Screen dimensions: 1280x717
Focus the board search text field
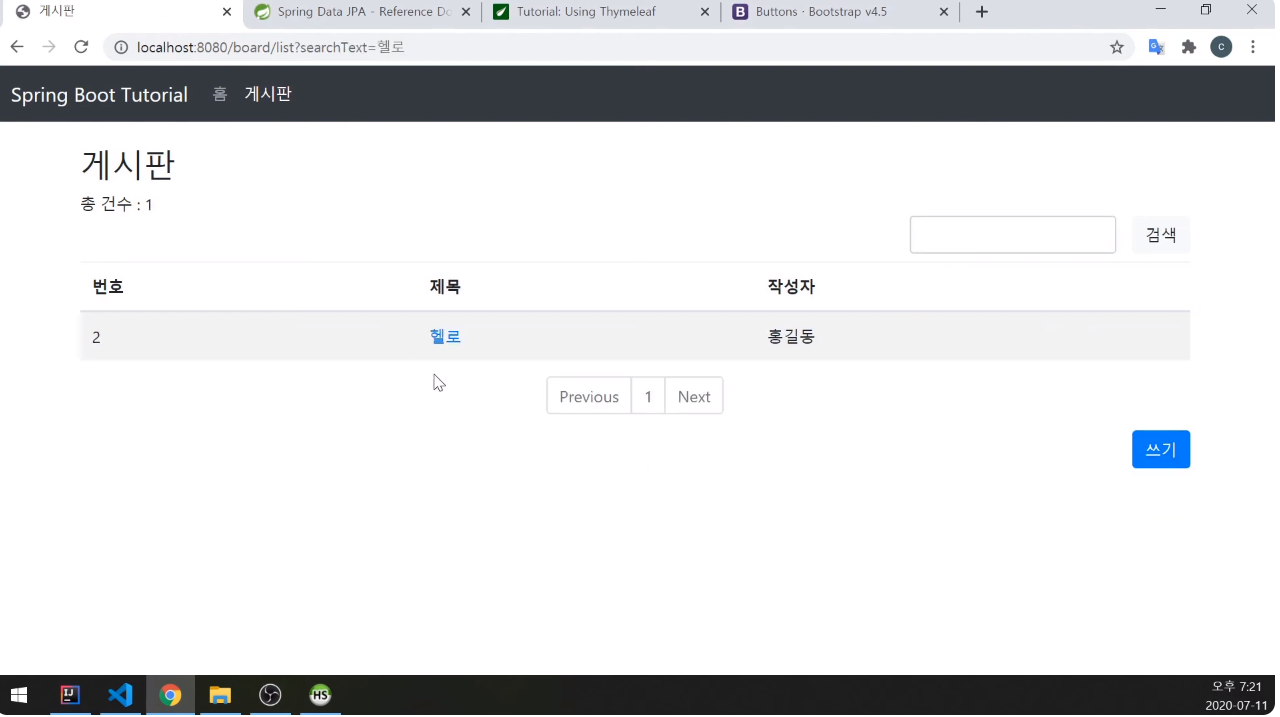pyautogui.click(x=1013, y=235)
